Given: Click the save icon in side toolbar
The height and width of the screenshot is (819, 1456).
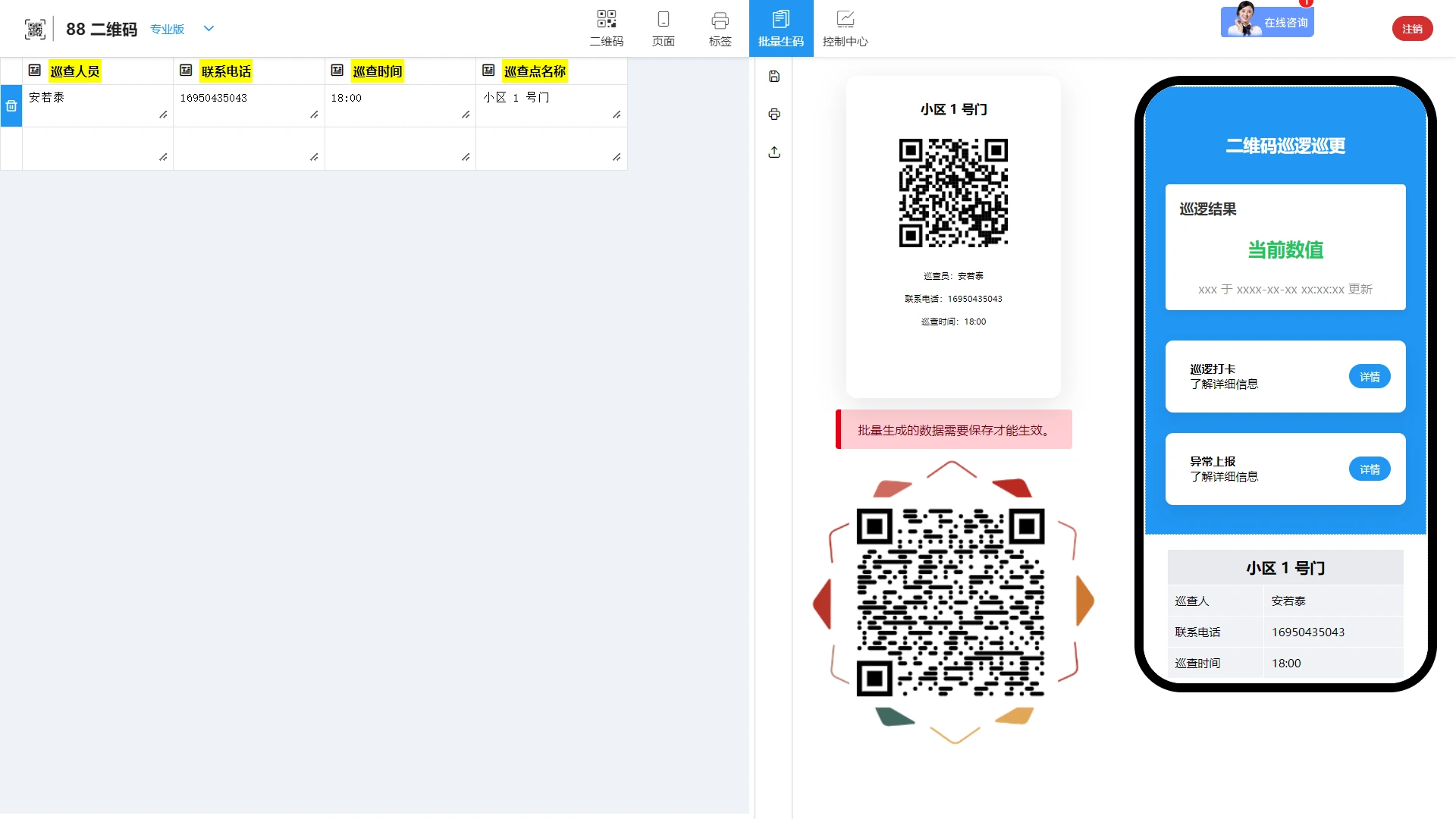Looking at the screenshot, I should click(x=774, y=76).
